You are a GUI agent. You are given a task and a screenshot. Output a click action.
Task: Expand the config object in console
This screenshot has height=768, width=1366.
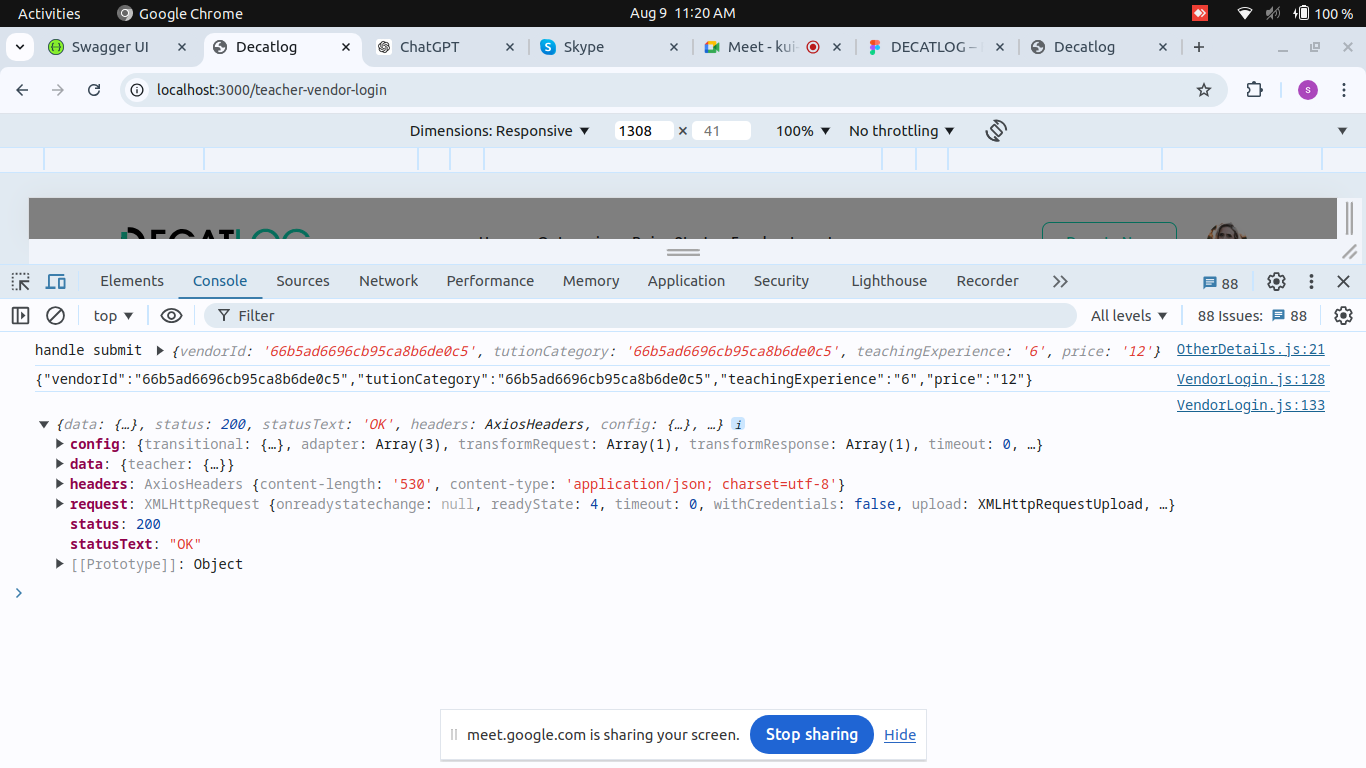pos(61,444)
